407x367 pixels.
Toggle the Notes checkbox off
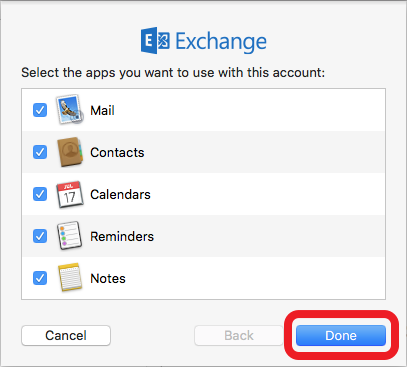click(x=40, y=278)
